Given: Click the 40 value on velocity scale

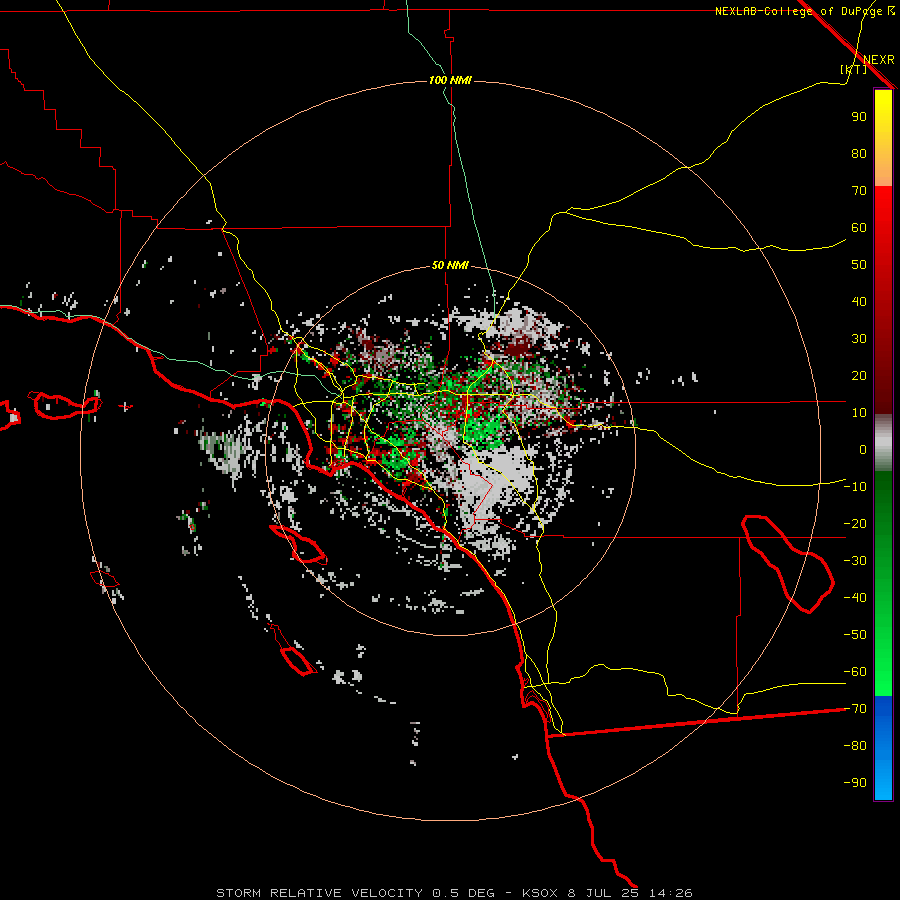Looking at the screenshot, I should click(859, 301).
